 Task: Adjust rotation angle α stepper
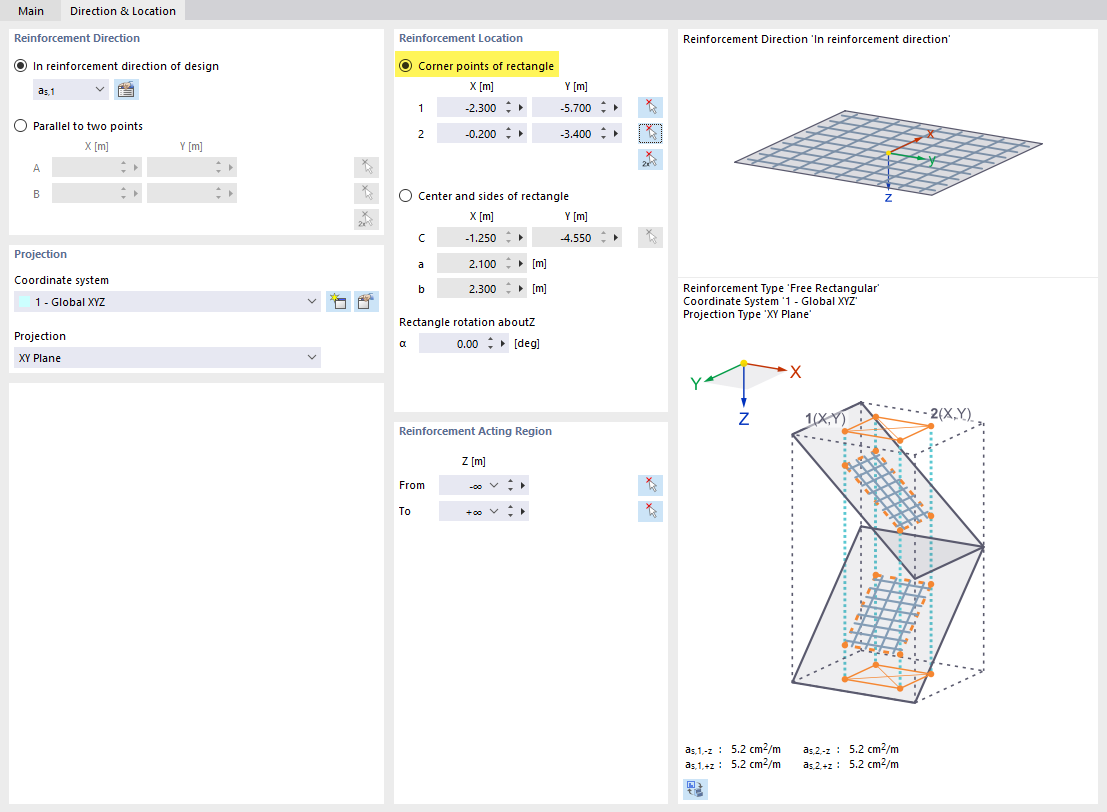tap(491, 344)
